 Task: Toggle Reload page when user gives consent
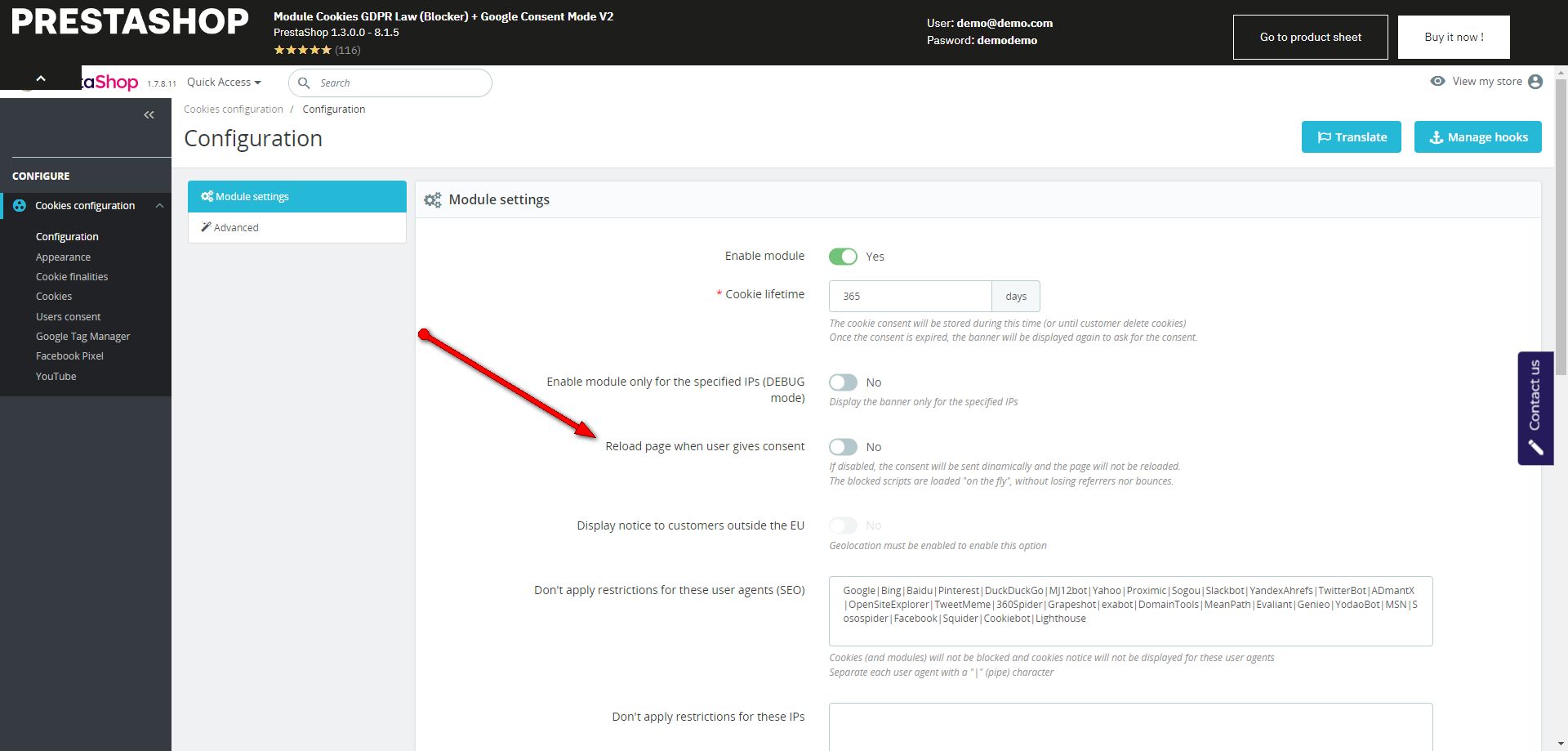tap(843, 447)
